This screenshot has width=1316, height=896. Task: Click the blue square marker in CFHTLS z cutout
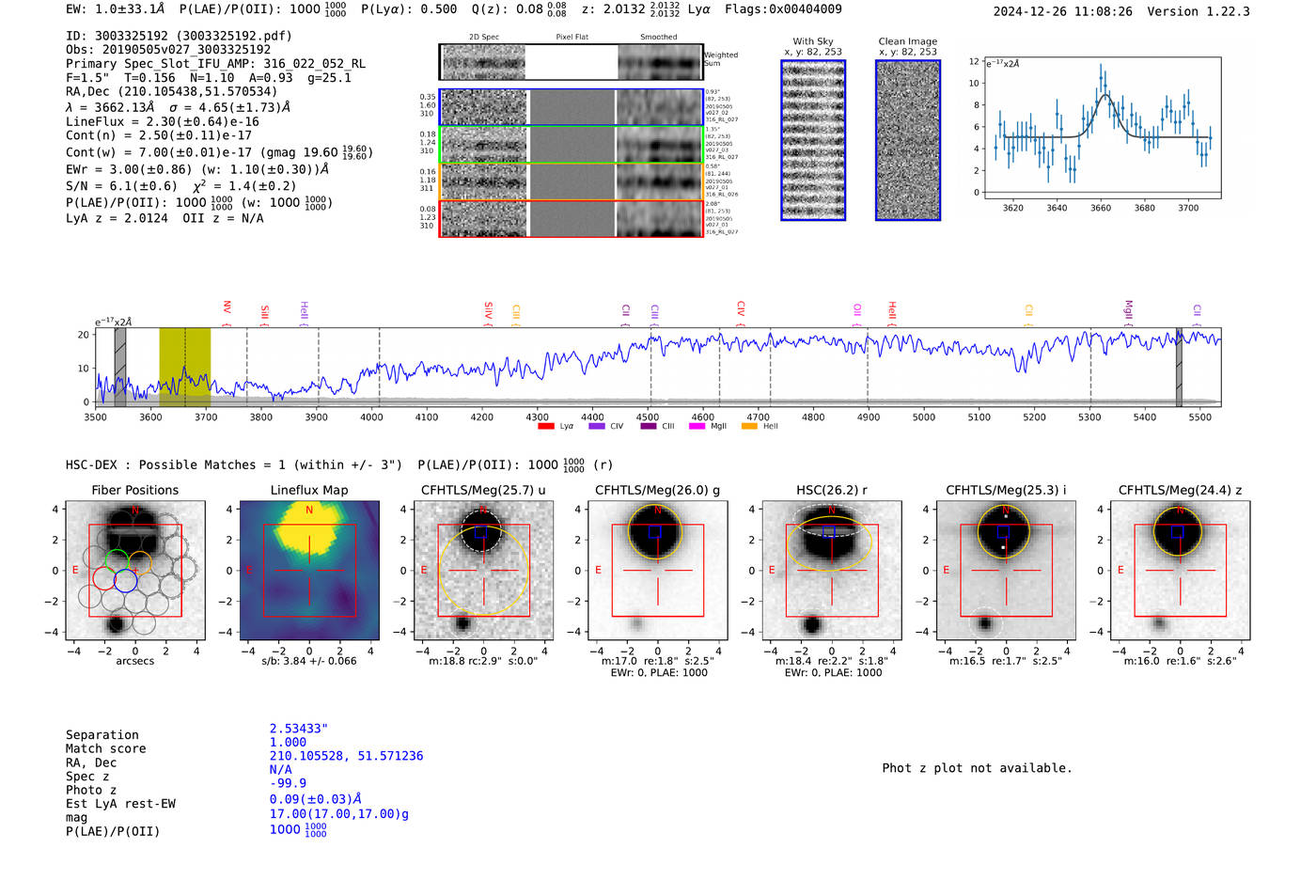[x=1177, y=531]
